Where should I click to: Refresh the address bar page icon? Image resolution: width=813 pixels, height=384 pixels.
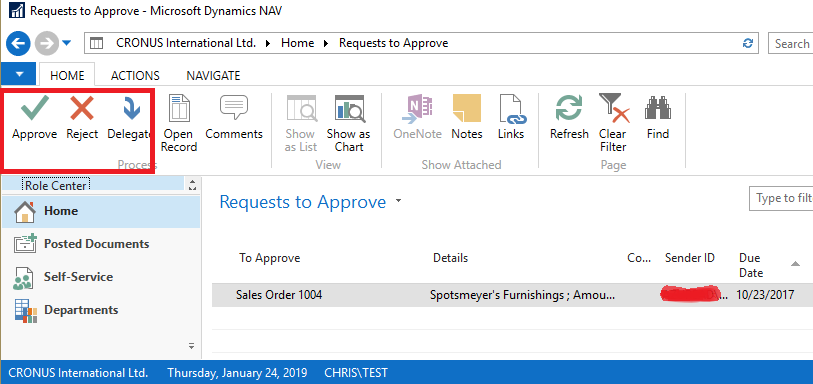click(x=748, y=44)
